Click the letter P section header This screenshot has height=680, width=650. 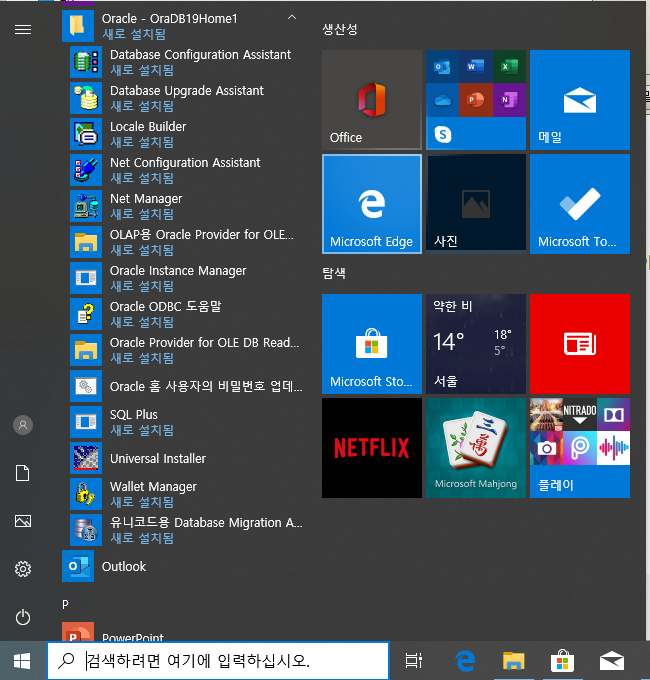65,604
